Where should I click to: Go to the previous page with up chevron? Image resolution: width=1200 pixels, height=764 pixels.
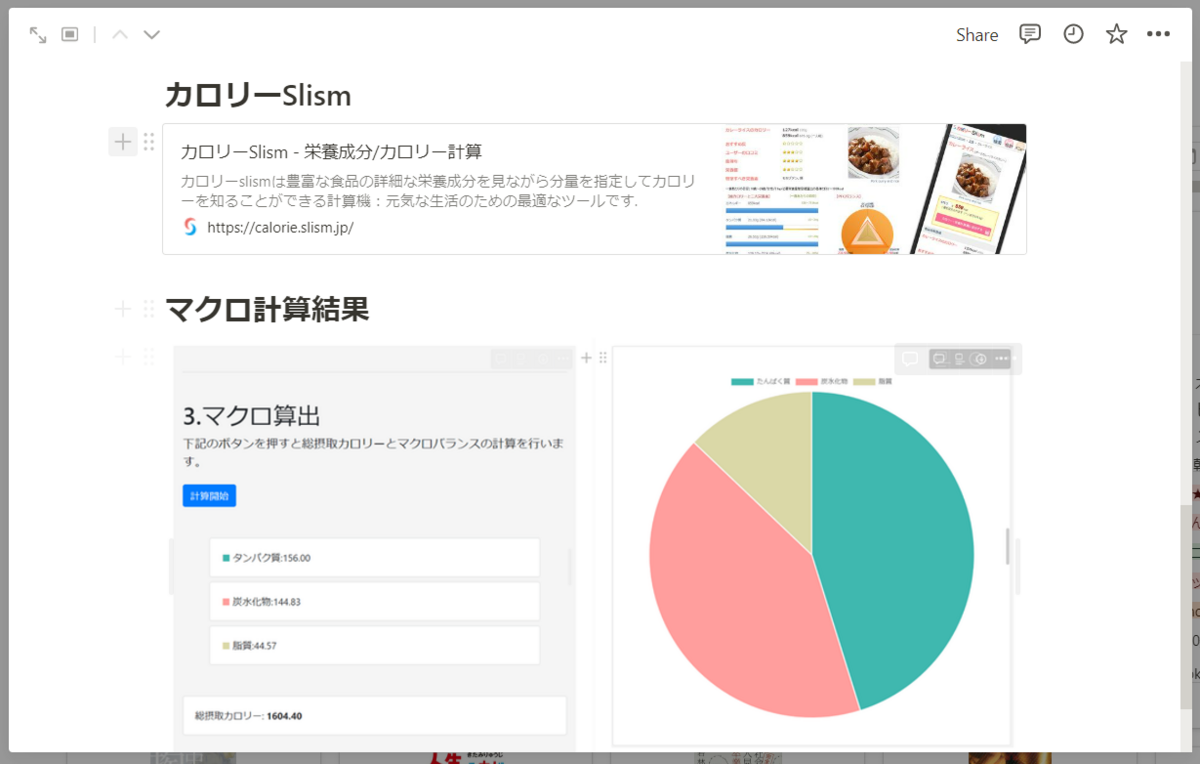pos(120,35)
